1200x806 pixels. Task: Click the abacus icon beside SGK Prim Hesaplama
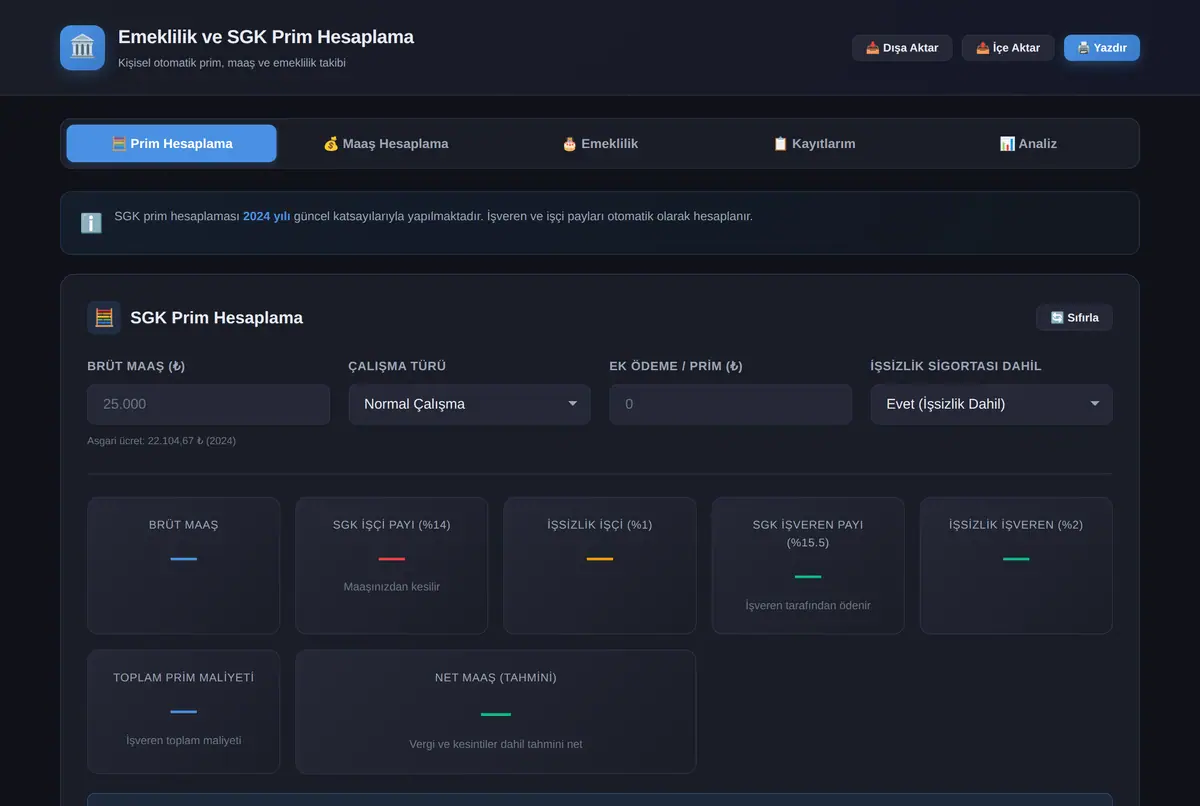tap(104, 318)
